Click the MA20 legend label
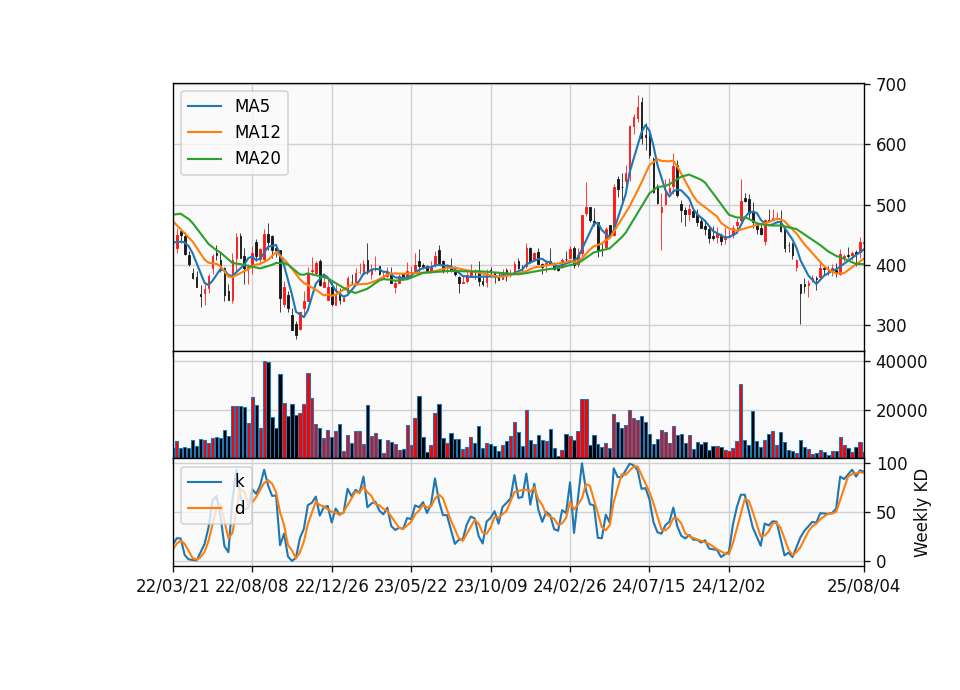The width and height of the screenshot is (960, 690). click(257, 159)
